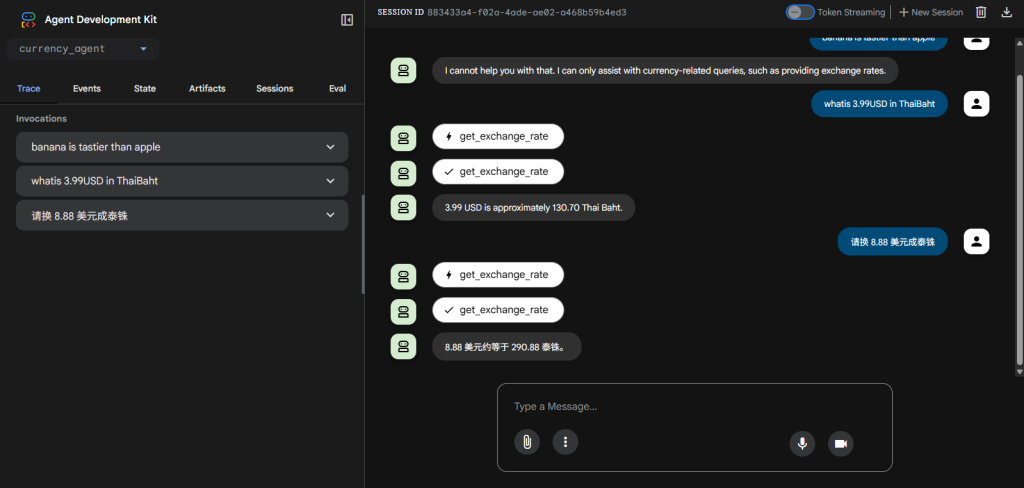Click the 'I cannot help you with that' message
This screenshot has height=488, width=1024.
pyautogui.click(x=665, y=71)
